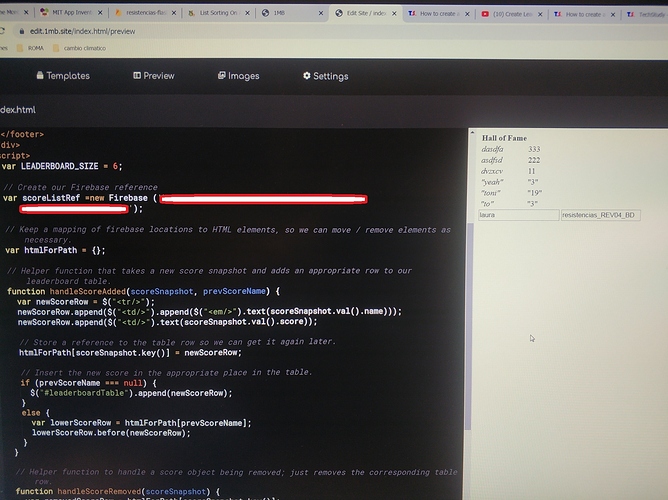This screenshot has height=500, width=668.
Task: Click scroll-up arrow of preview pane
Action: point(472,133)
